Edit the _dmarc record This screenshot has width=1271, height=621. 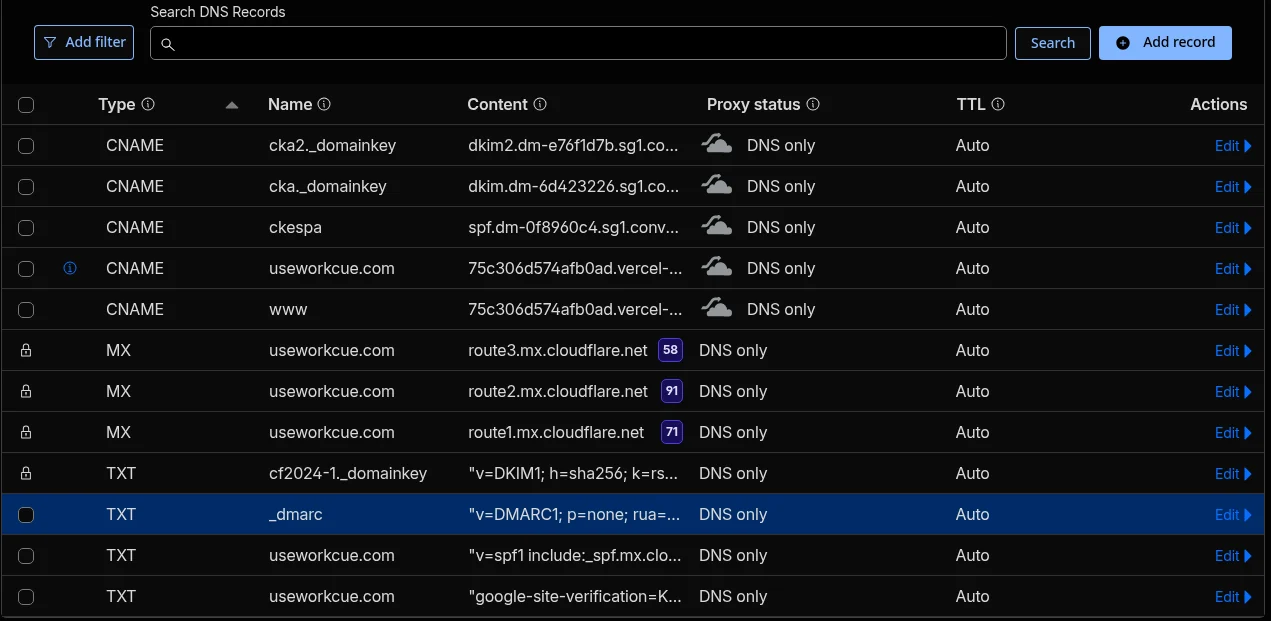click(x=1233, y=515)
